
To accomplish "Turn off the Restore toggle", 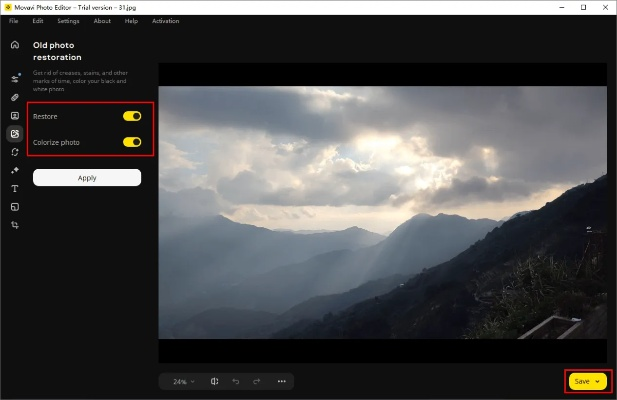I will click(132, 116).
